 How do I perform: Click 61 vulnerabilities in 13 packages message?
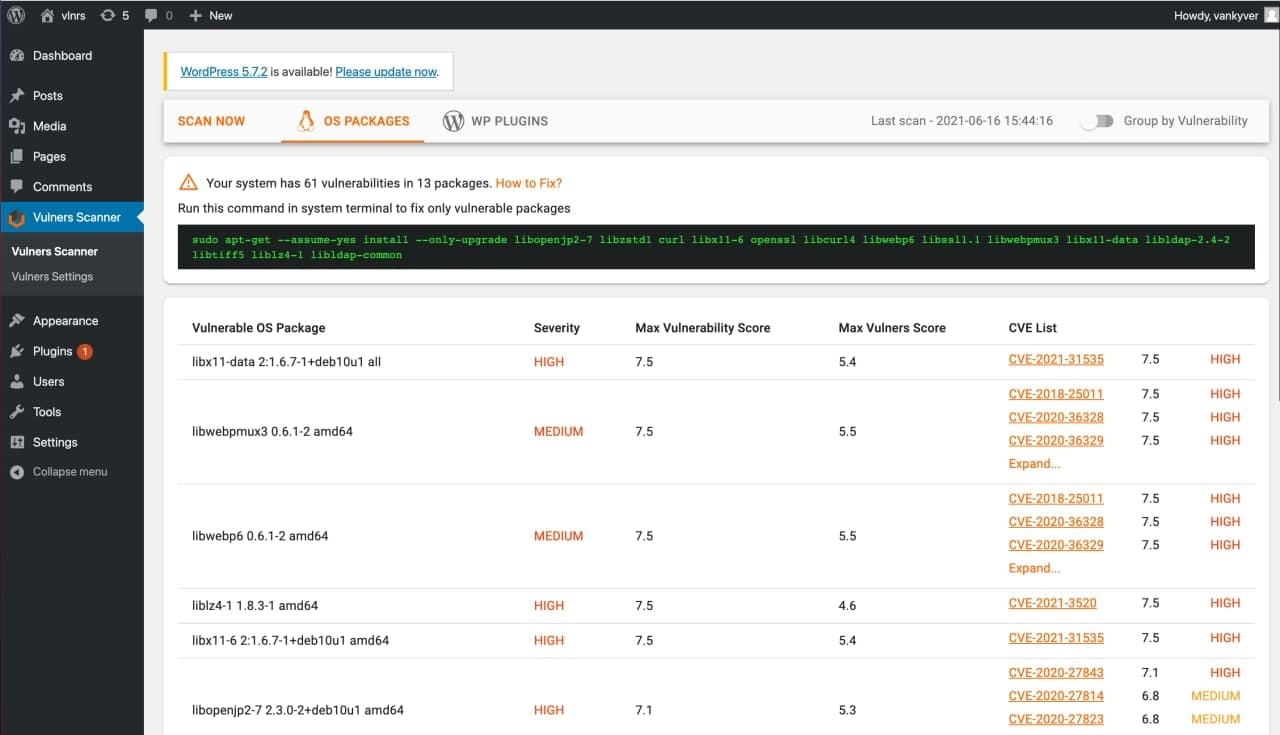point(349,183)
